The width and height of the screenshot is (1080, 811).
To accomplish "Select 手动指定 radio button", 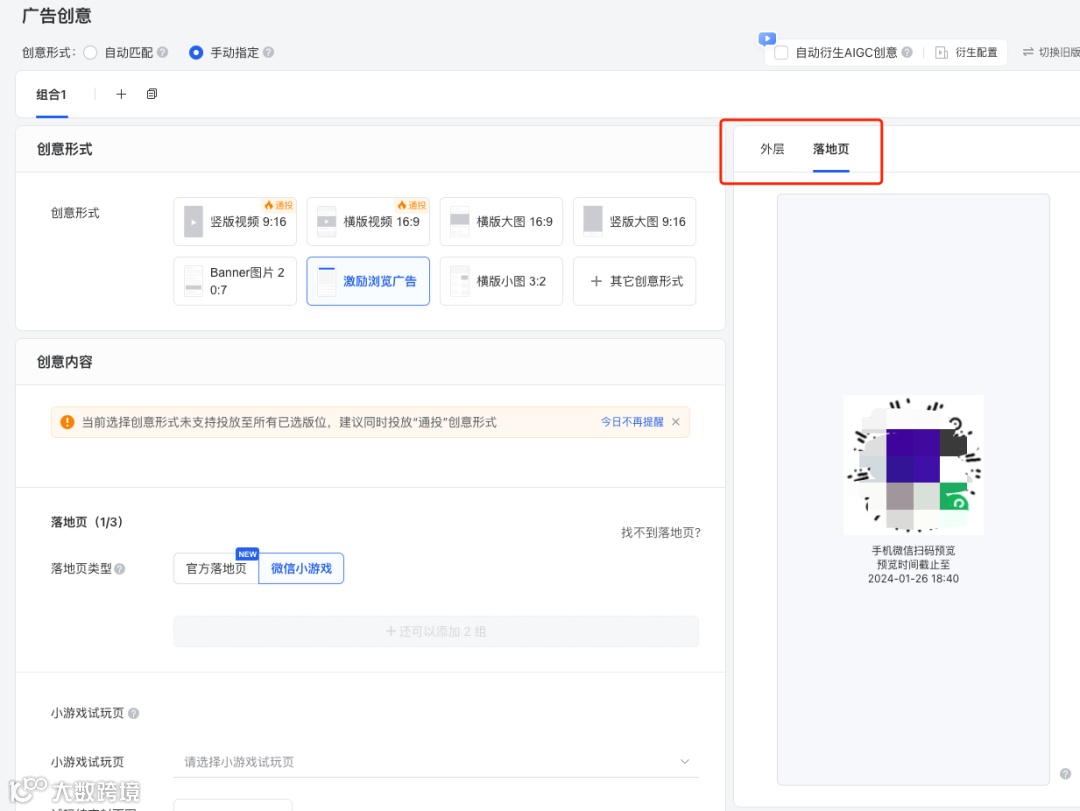I will point(196,52).
